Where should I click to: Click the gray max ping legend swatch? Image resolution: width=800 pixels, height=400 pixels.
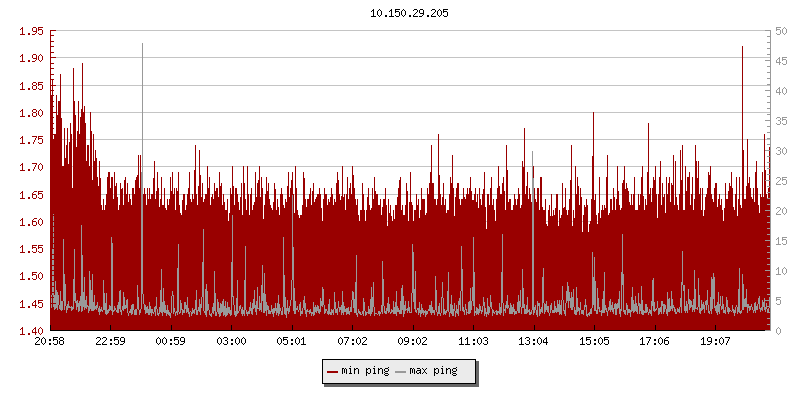[401, 371]
